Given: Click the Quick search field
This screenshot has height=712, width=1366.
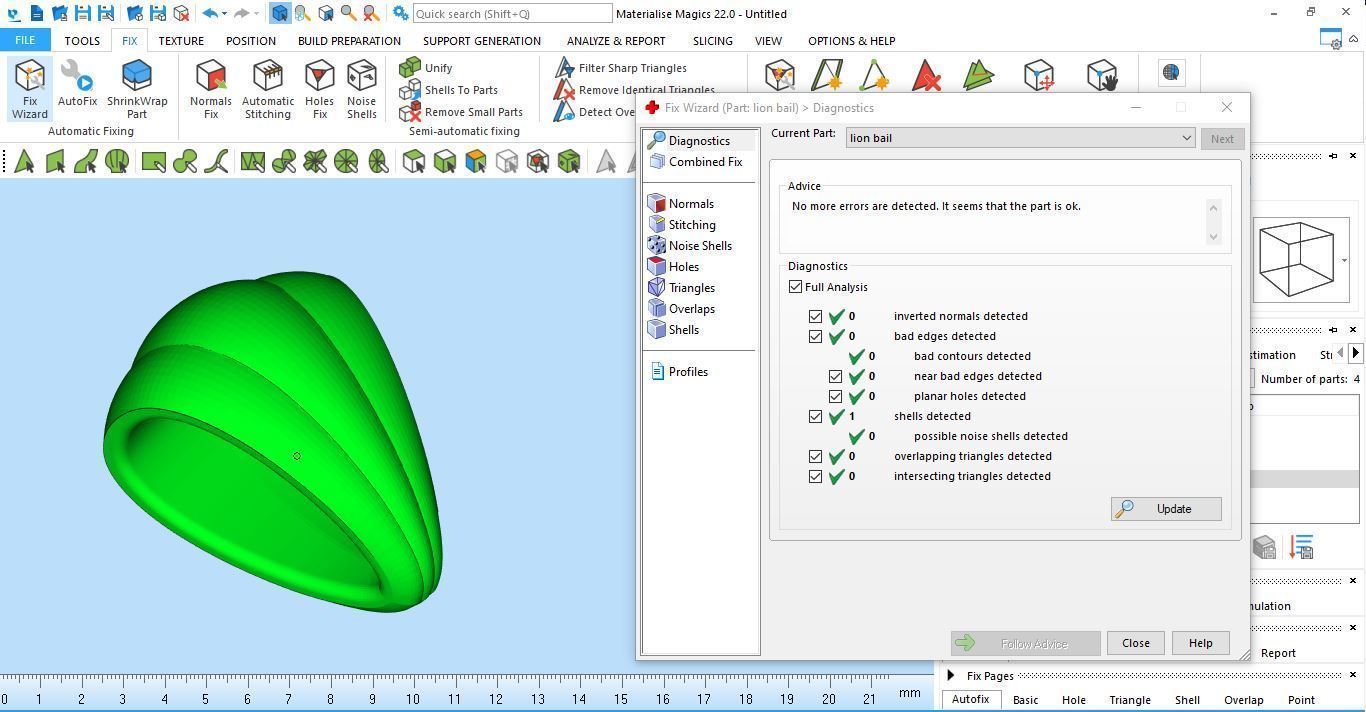Looking at the screenshot, I should click(512, 14).
